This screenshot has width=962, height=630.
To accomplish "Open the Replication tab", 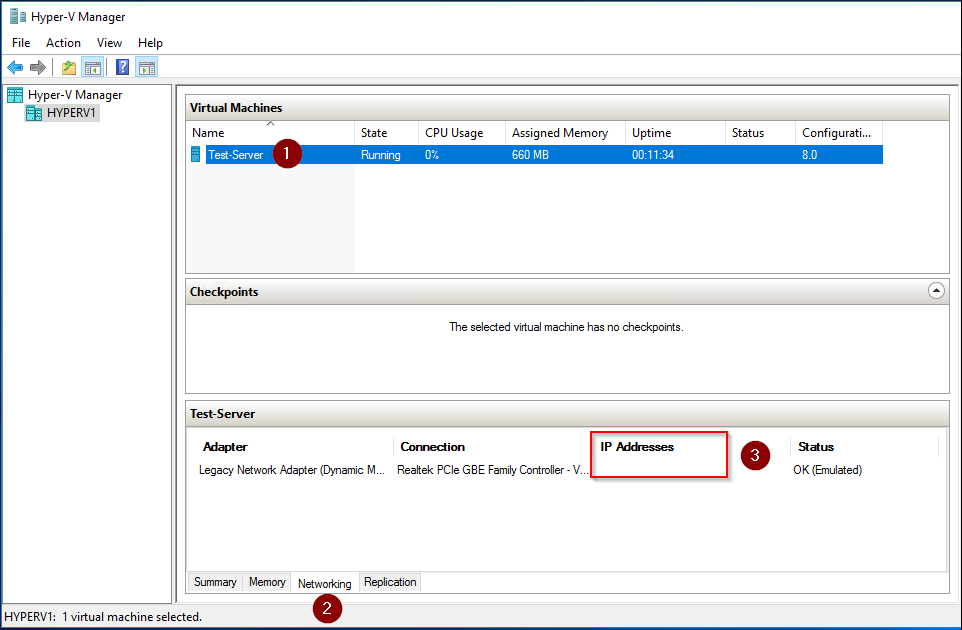I will pos(389,582).
